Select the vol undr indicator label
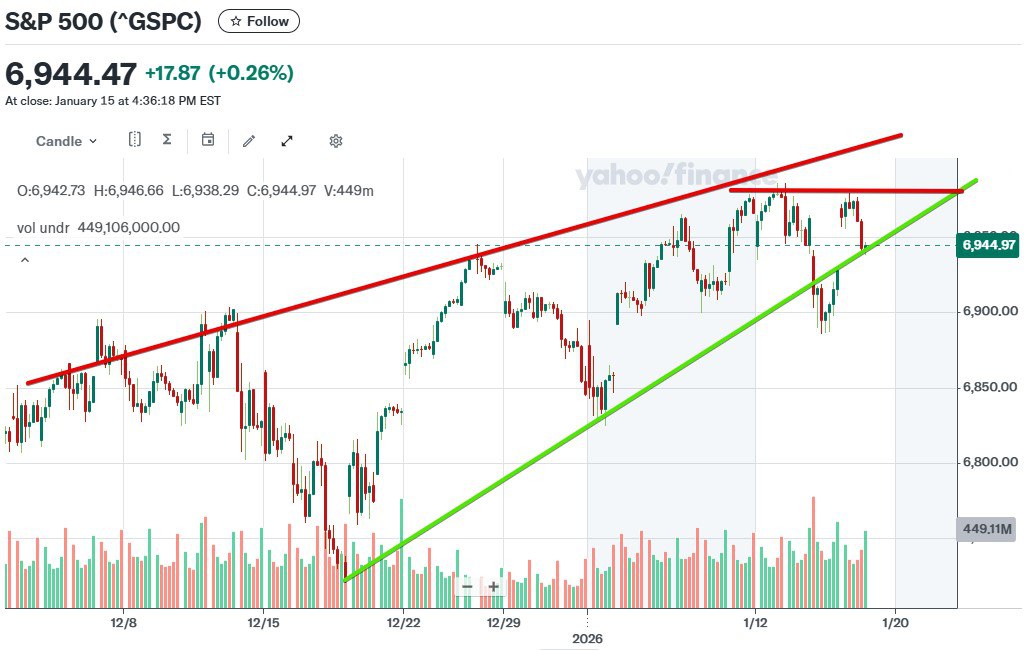This screenshot has height=650, width=1027. [x=43, y=227]
